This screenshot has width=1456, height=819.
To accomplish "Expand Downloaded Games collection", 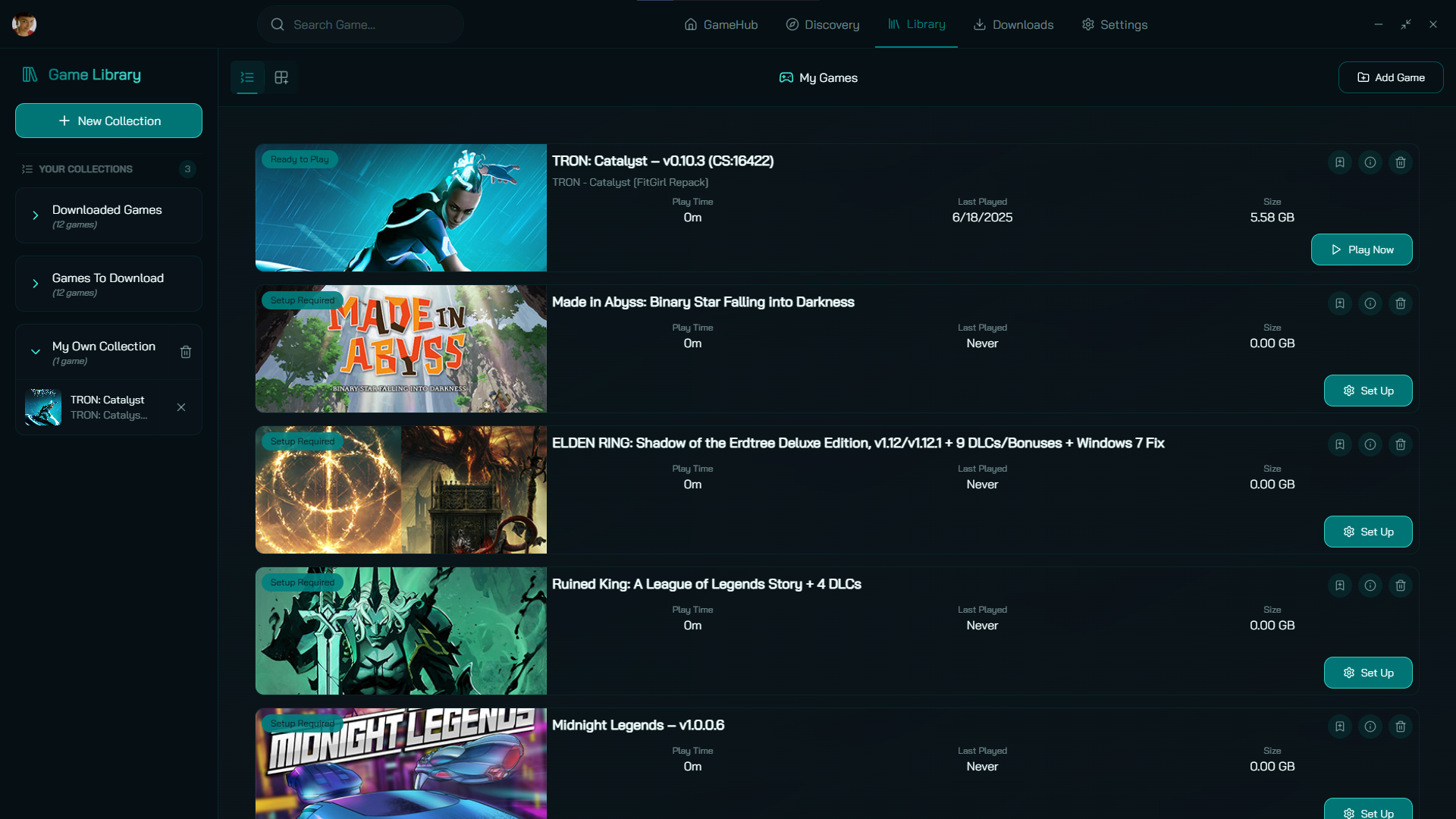I will click(35, 215).
